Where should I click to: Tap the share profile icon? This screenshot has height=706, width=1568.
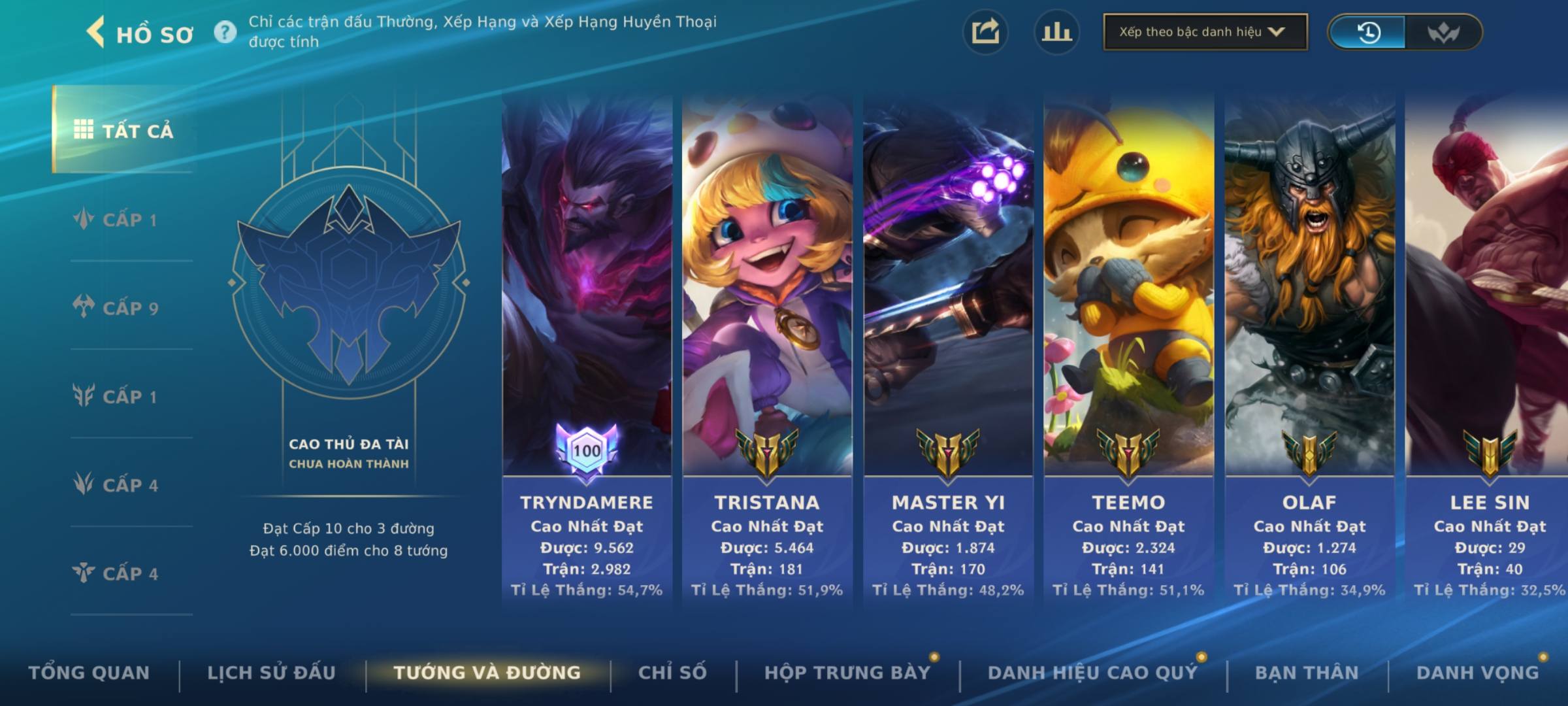tap(985, 32)
